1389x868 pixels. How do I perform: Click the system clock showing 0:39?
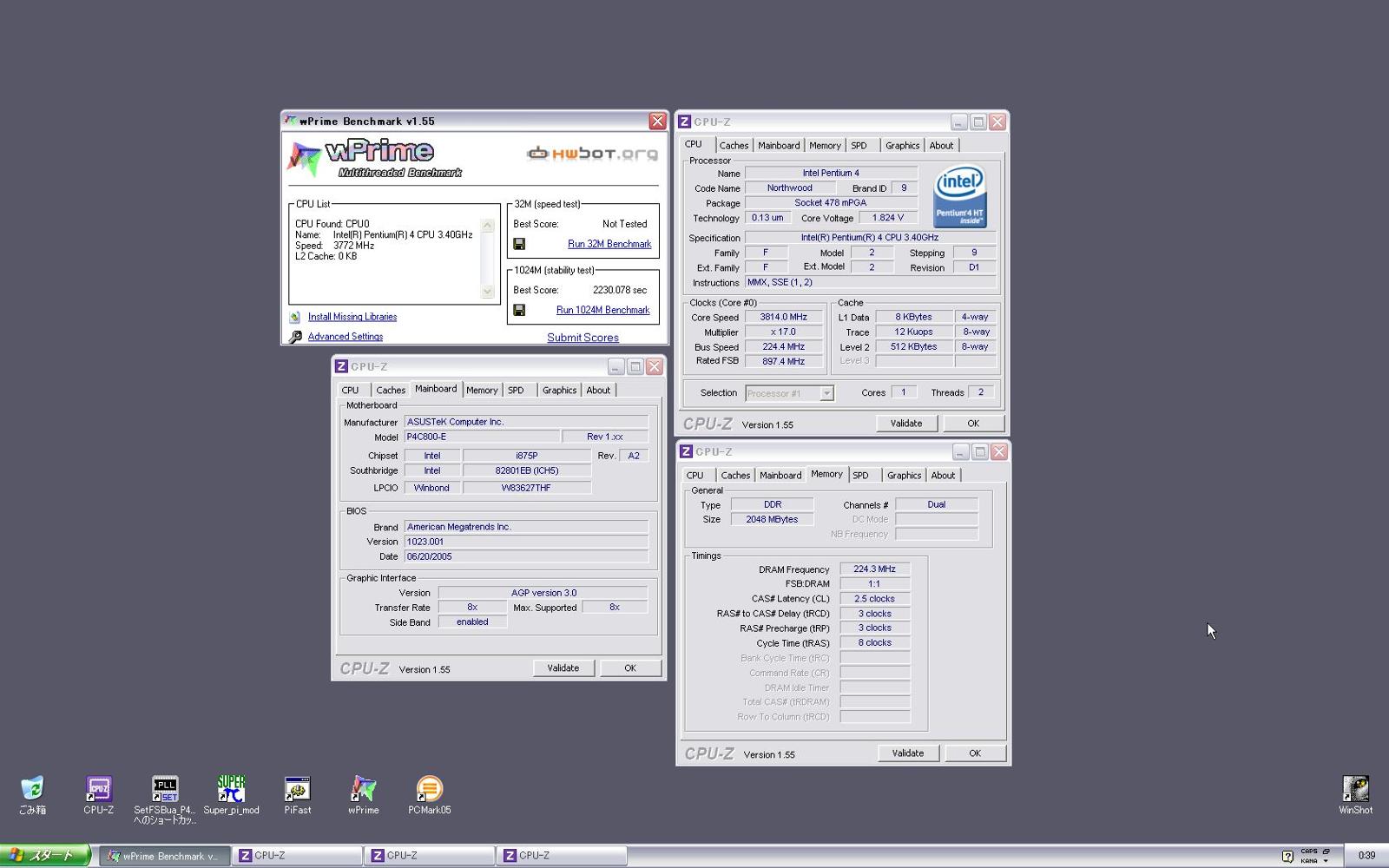click(1366, 856)
